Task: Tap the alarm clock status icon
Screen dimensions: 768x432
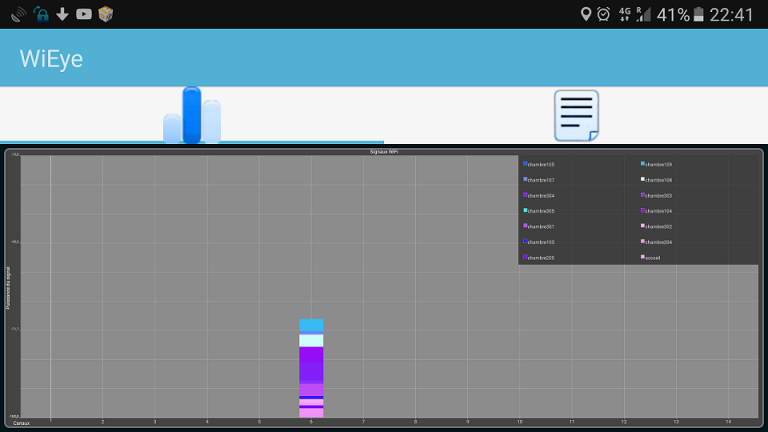Action: 603,14
